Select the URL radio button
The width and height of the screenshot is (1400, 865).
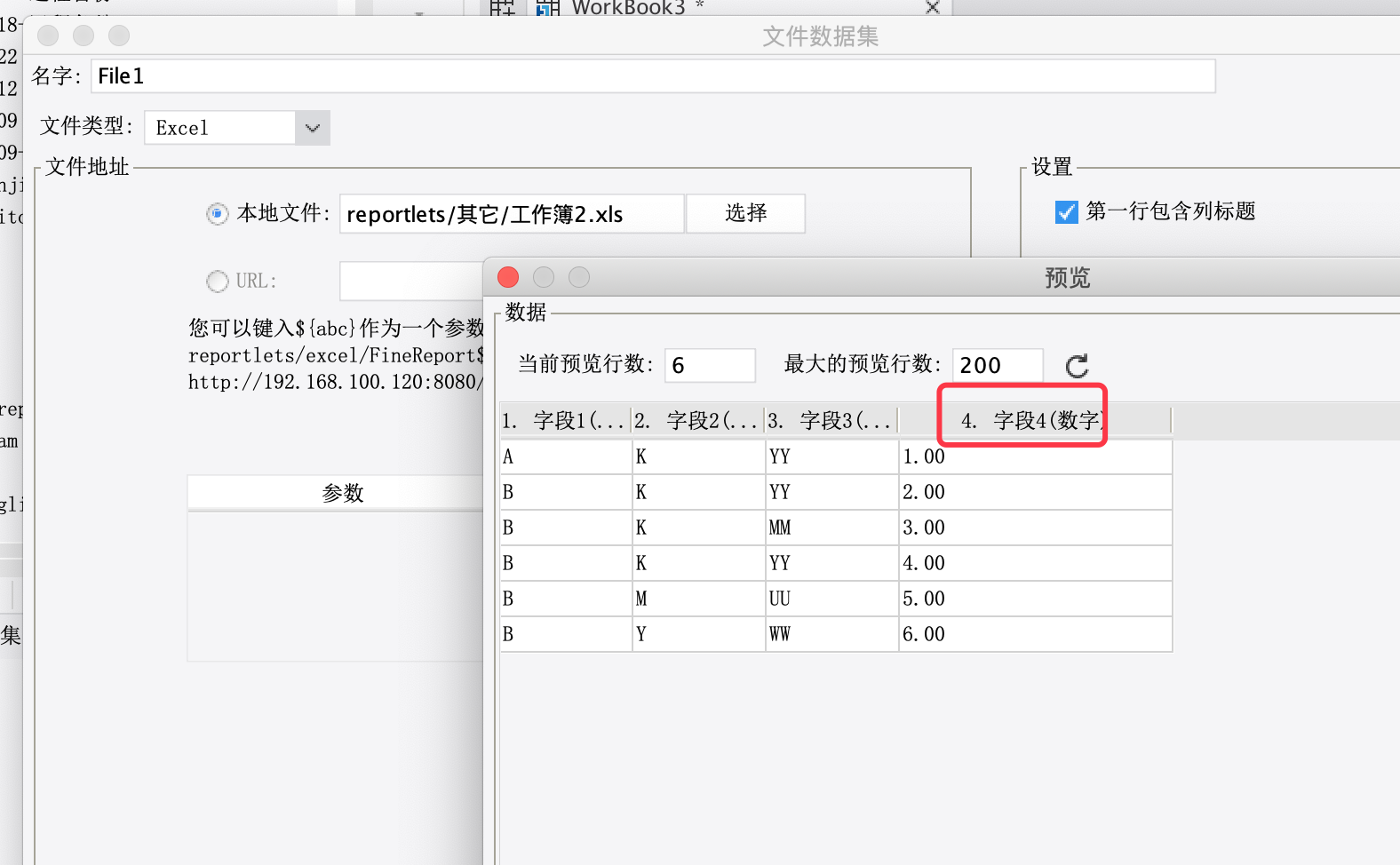point(217,282)
